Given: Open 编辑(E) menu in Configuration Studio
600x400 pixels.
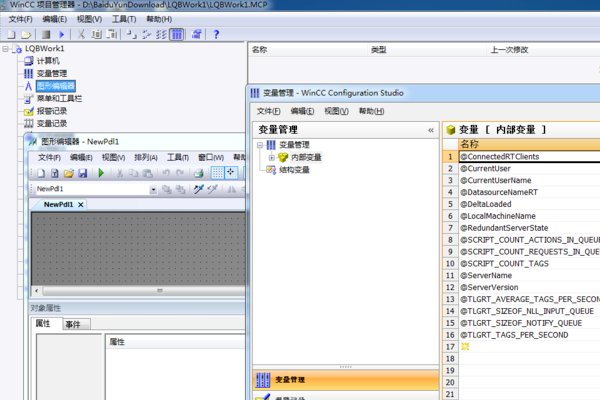Looking at the screenshot, I should tap(302, 111).
